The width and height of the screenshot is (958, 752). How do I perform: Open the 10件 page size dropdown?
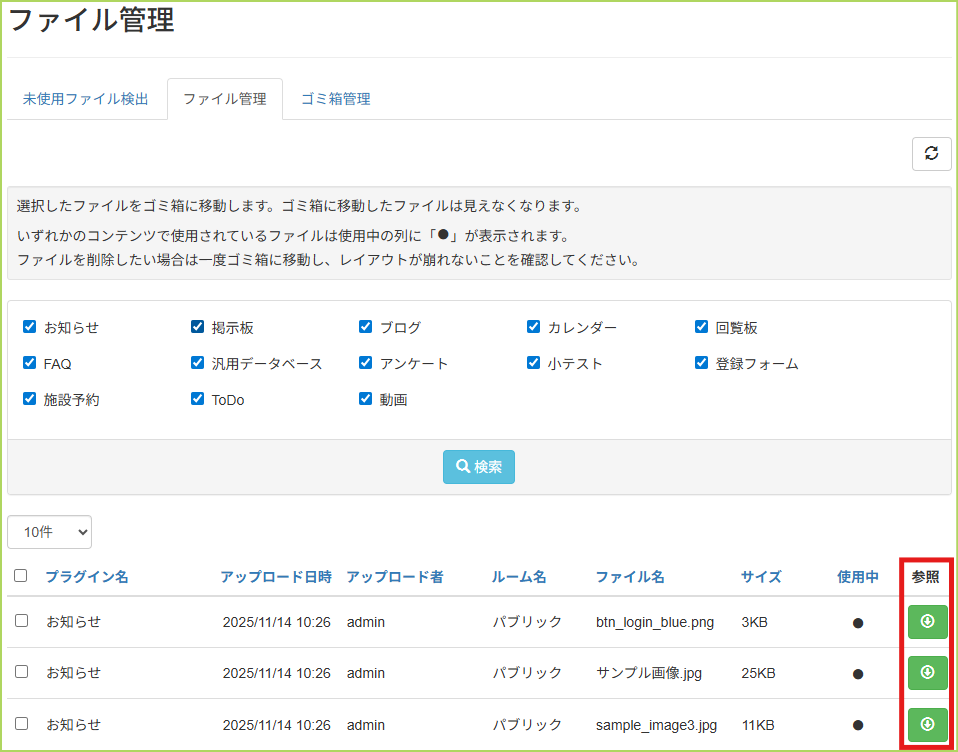point(49,532)
